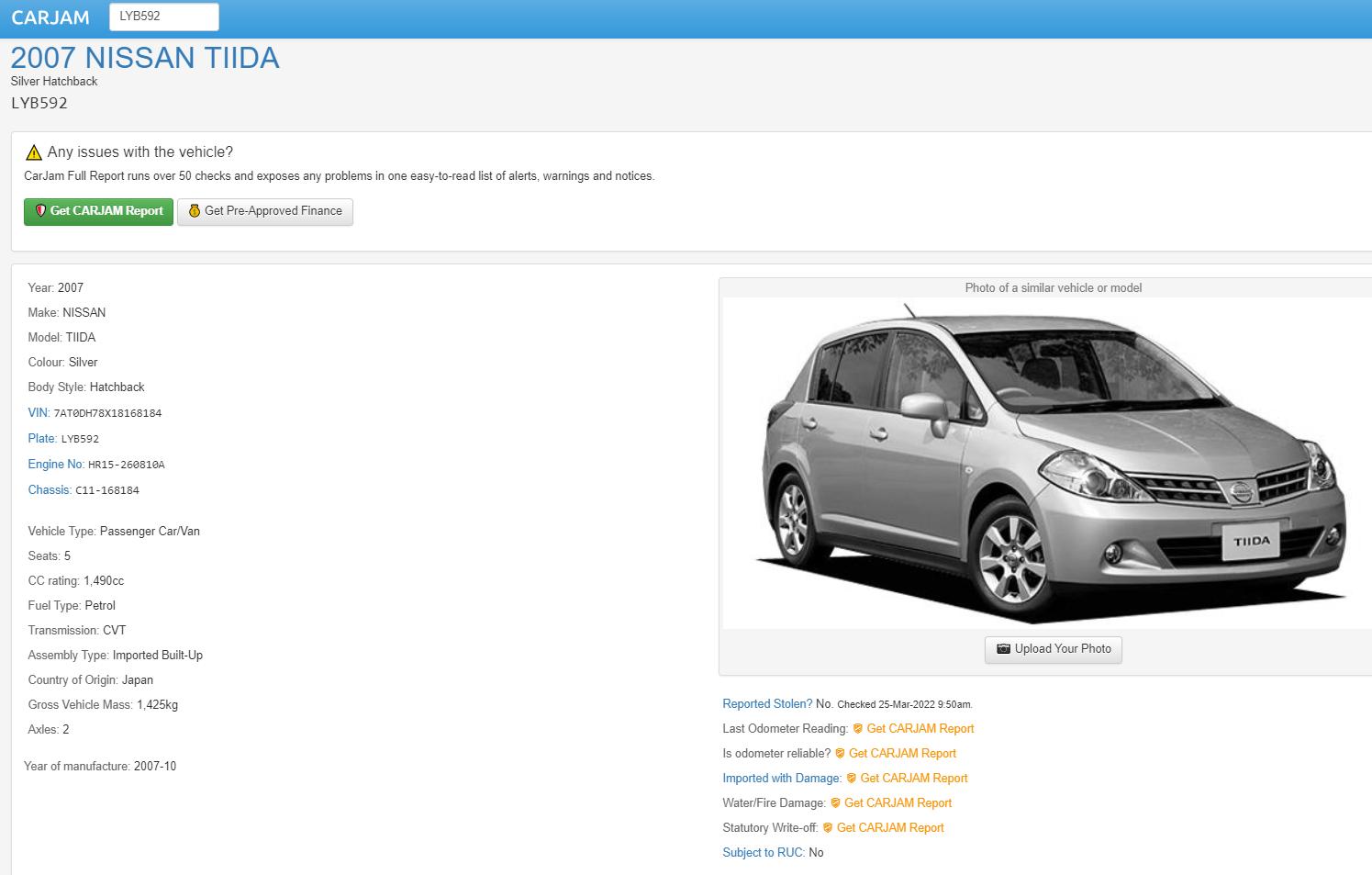Click the Country of Origin: Japan row
The height and width of the screenshot is (875, 1372).
pyautogui.click(x=91, y=679)
